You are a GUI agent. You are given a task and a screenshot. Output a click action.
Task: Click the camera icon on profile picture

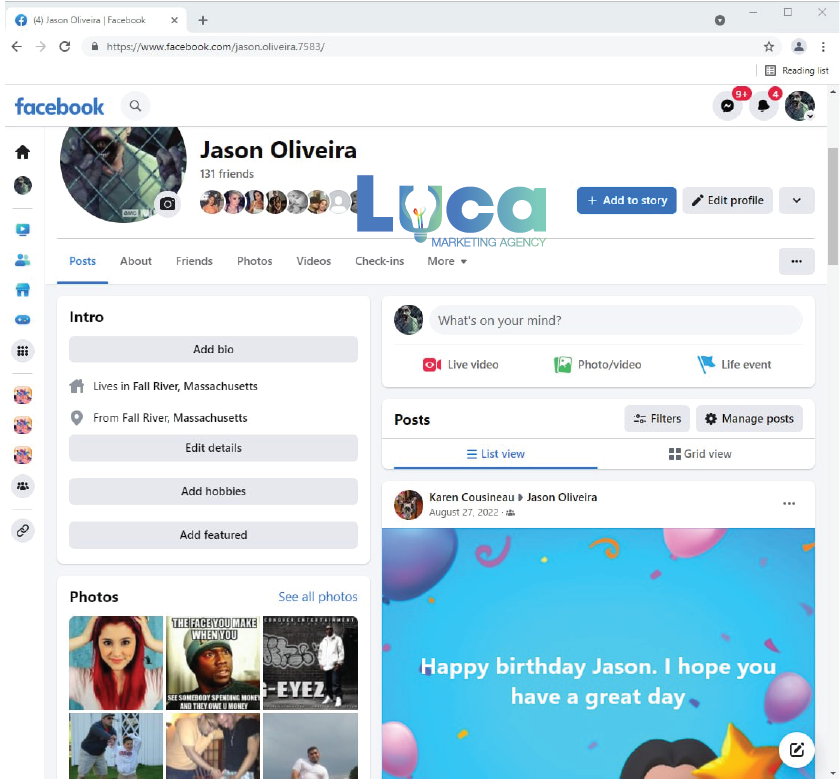pos(168,204)
